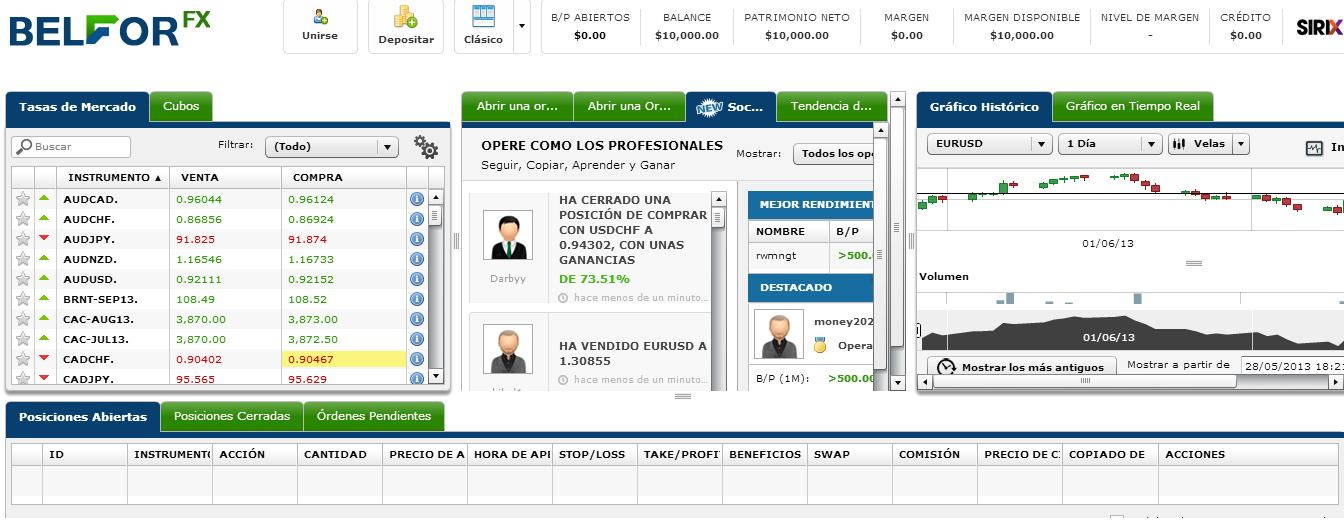
Task: Show info for CAC-AUG13. instrument
Action: pyautogui.click(x=417, y=319)
